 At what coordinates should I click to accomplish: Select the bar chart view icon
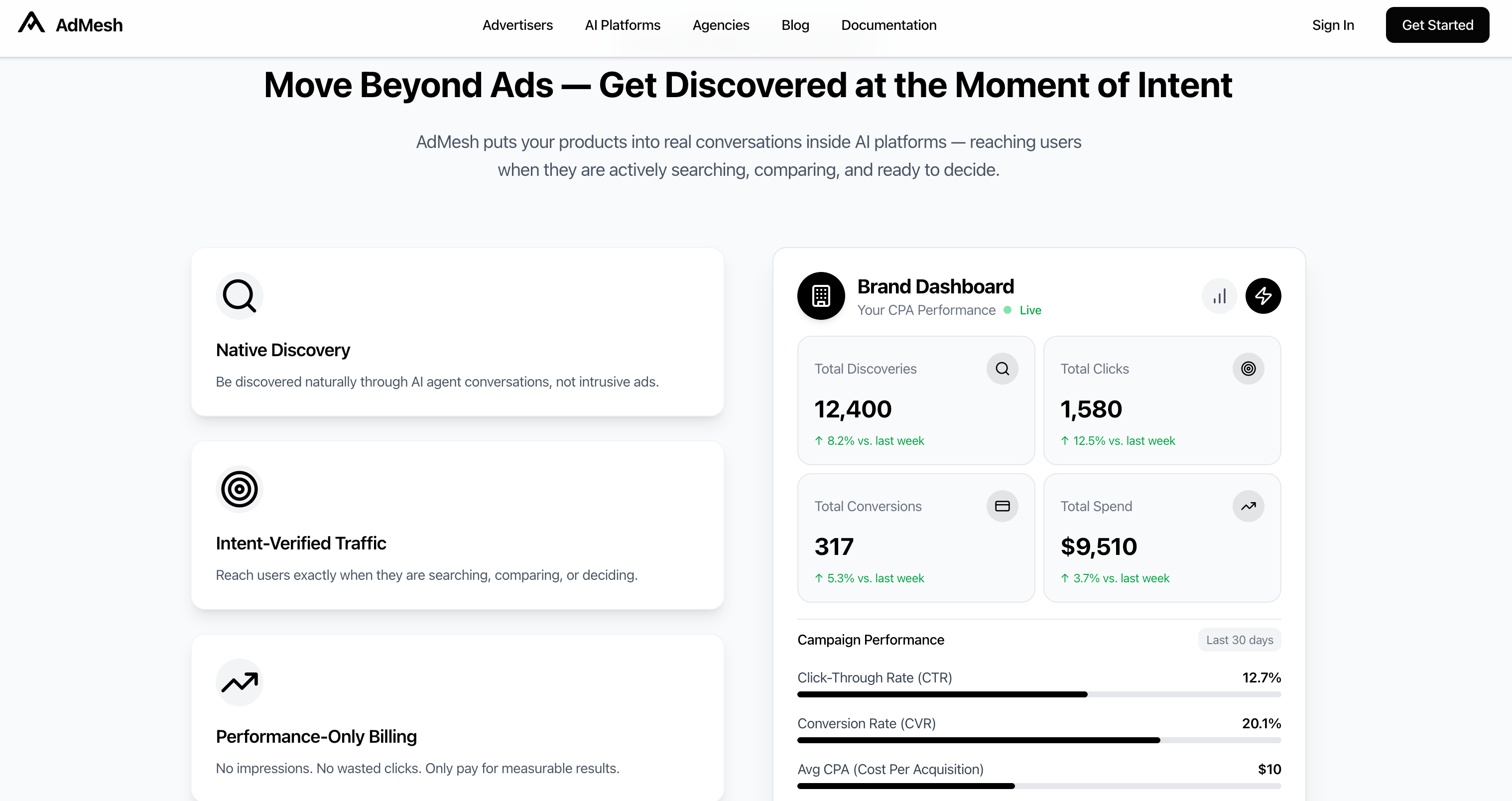coord(1219,296)
